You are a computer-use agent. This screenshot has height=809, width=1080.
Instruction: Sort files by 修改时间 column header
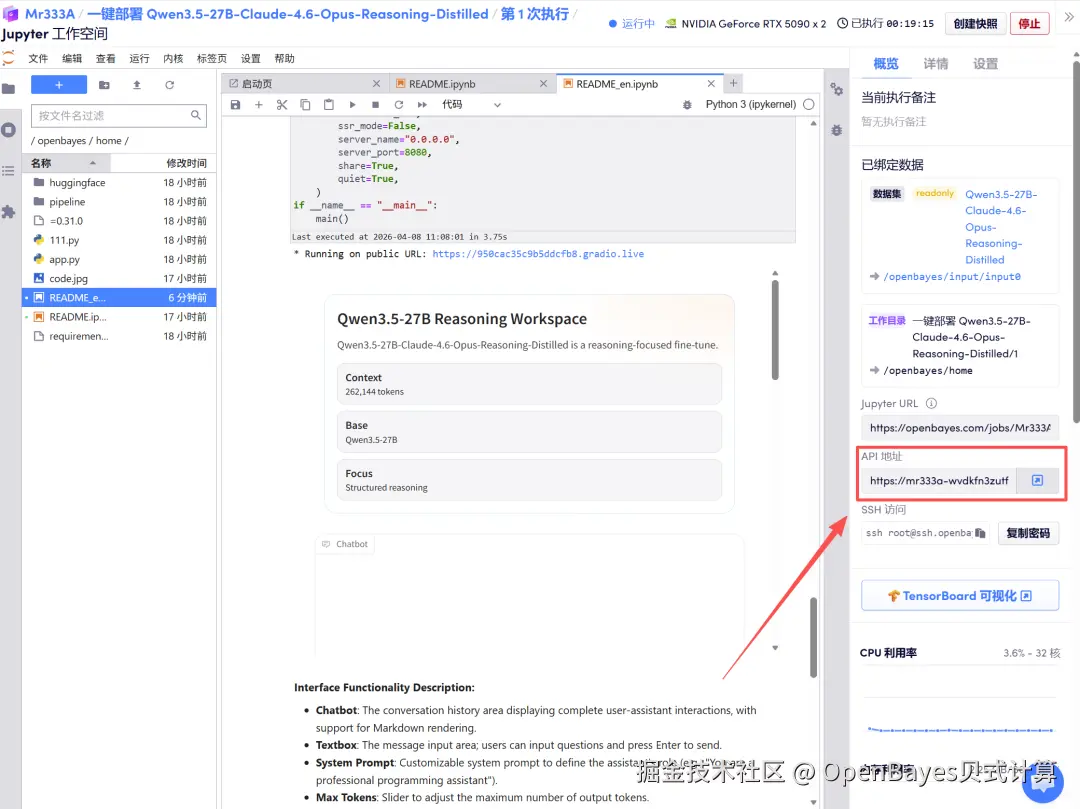[x=163, y=163]
